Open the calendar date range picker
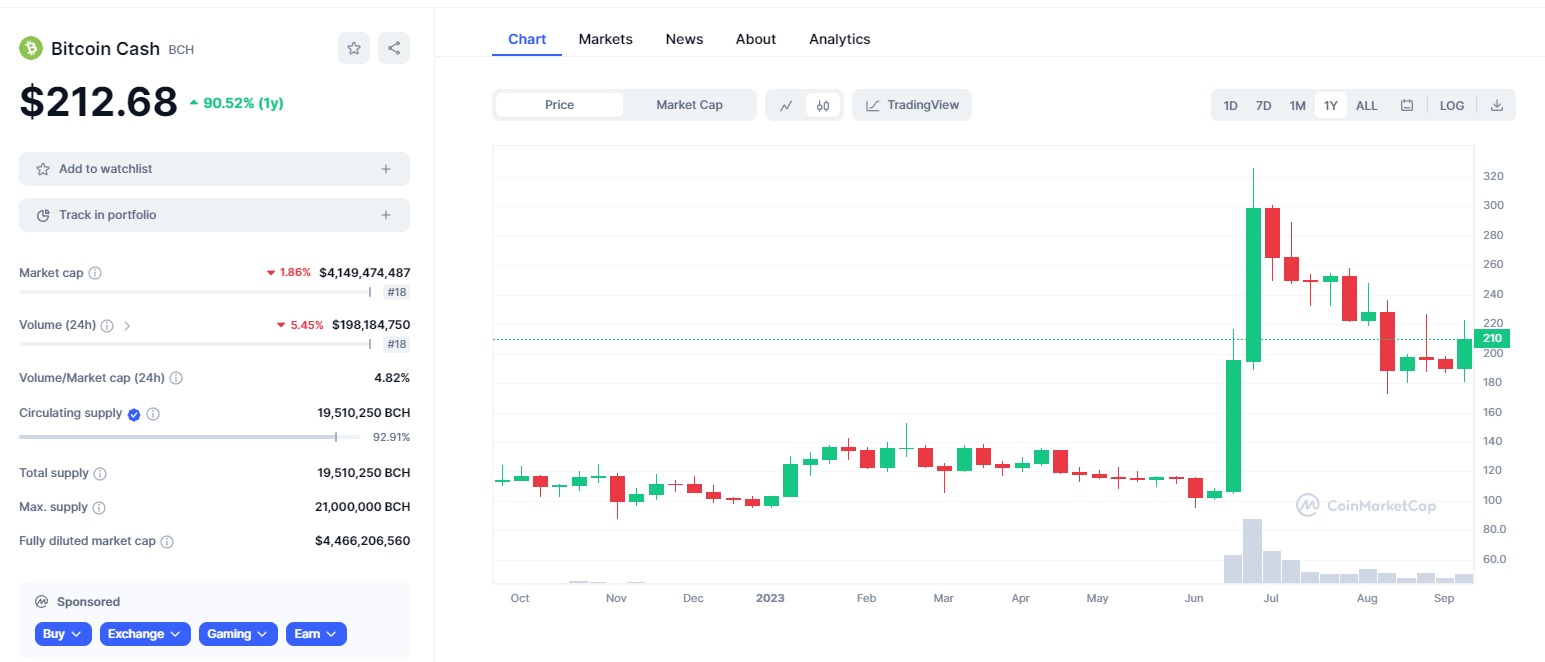The image size is (1545, 662). [x=1407, y=105]
